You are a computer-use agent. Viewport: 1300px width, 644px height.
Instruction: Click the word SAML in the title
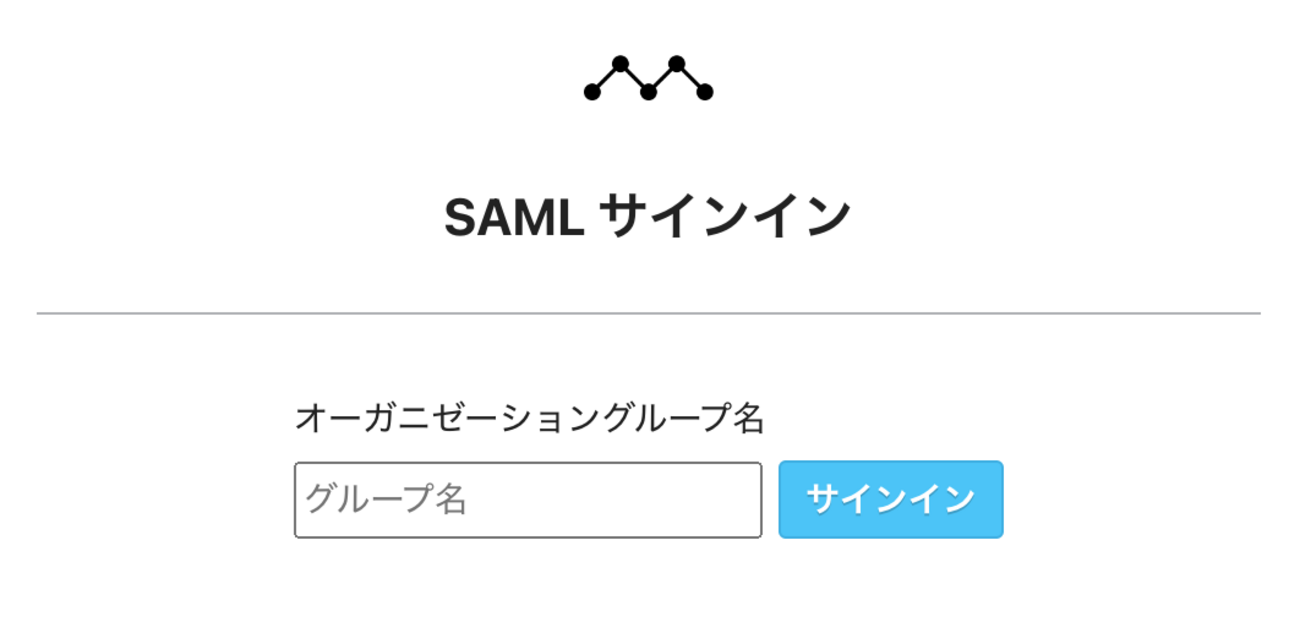(514, 217)
